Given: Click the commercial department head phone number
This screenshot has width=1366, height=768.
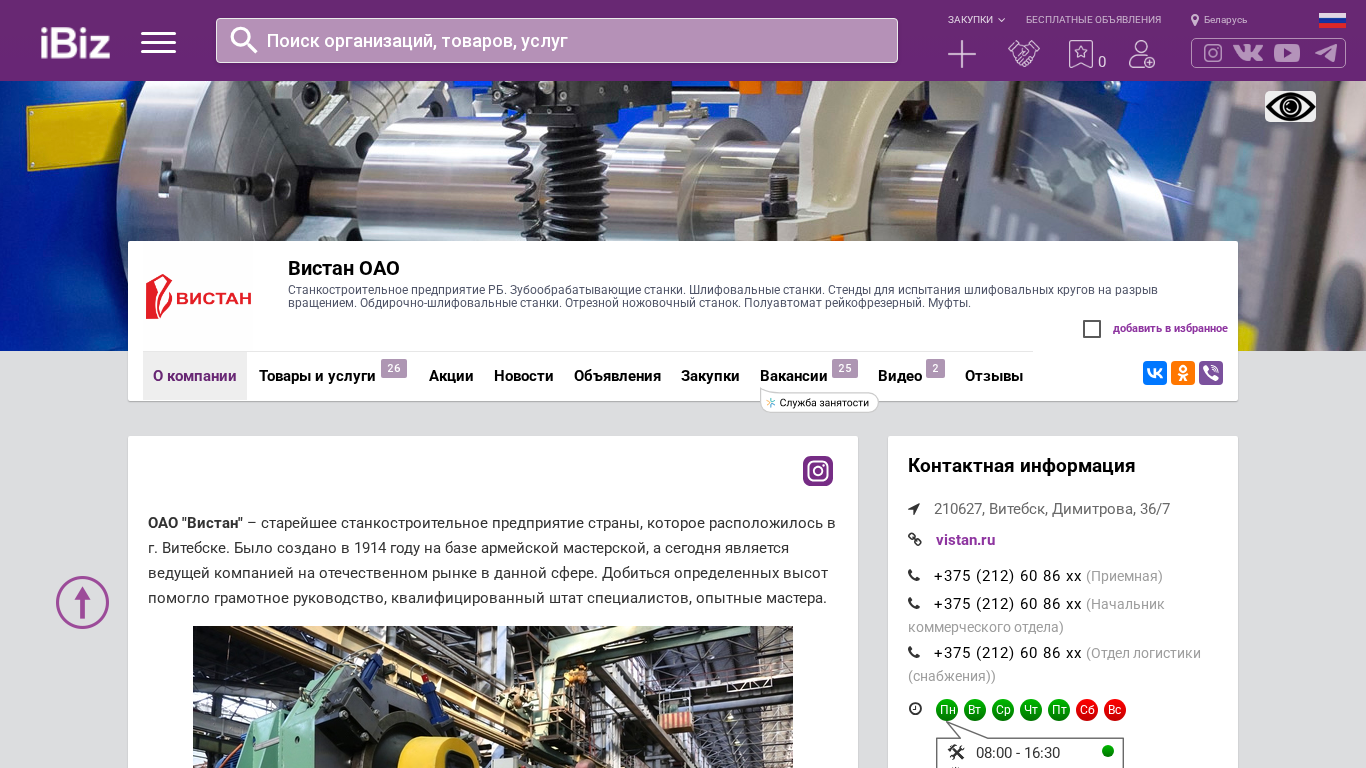Looking at the screenshot, I should 1007,604.
